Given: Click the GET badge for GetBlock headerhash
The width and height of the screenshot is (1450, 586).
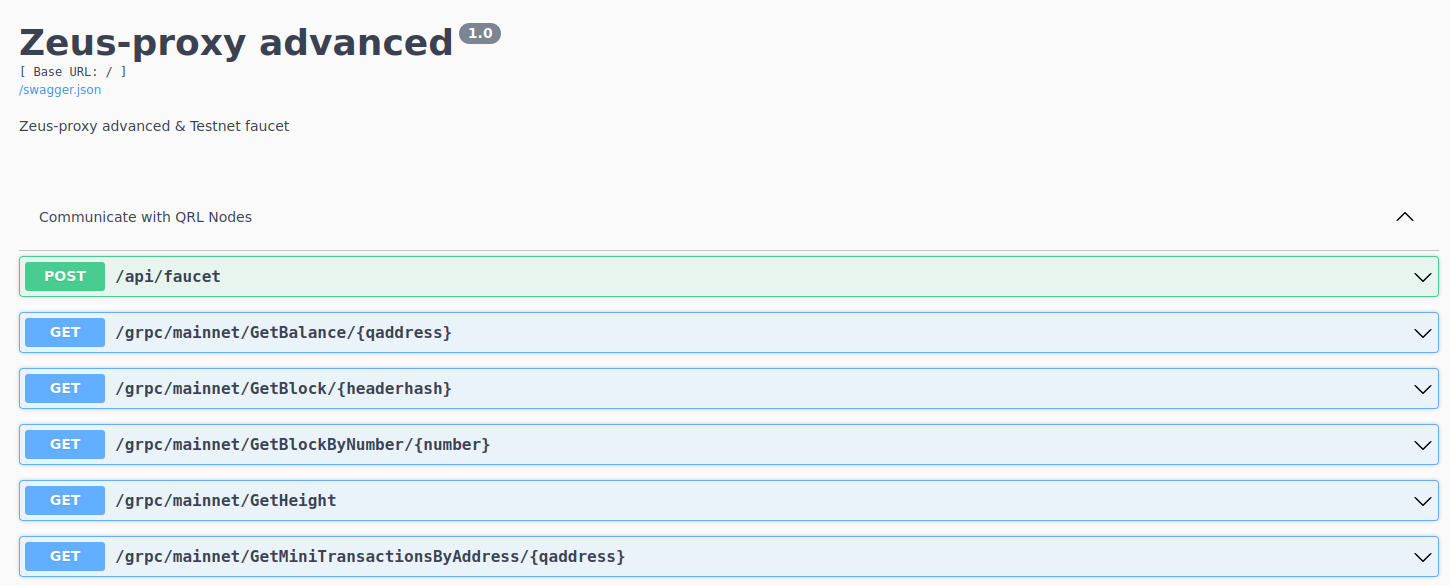Looking at the screenshot, I should point(65,388).
